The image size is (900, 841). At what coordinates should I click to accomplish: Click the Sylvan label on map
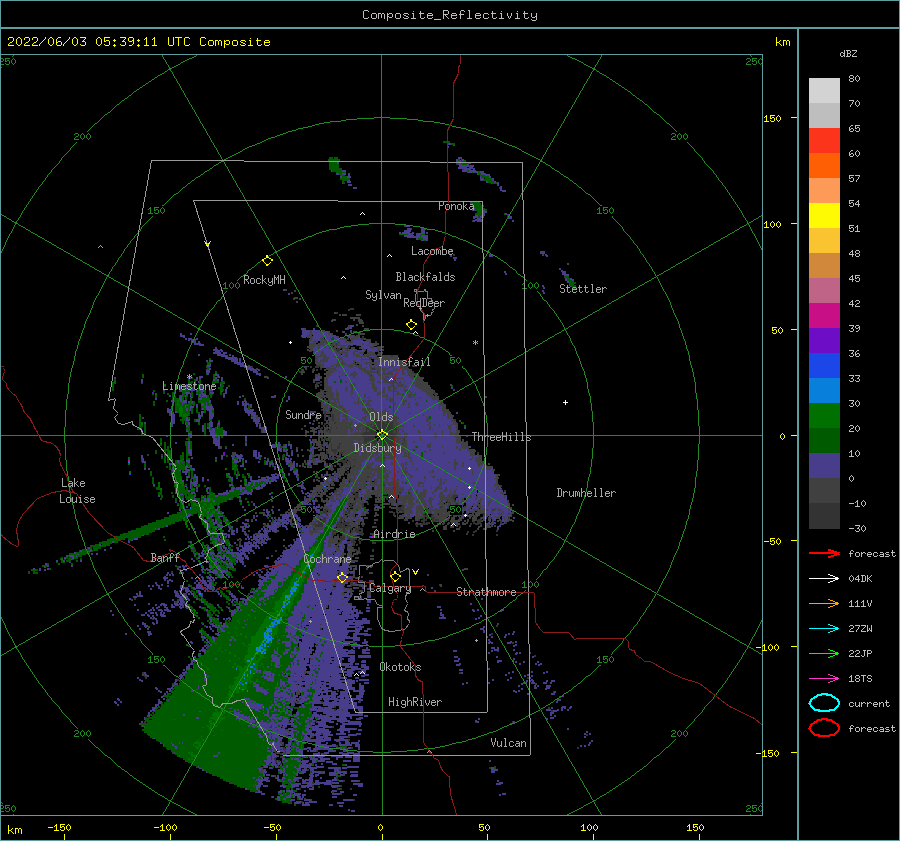tap(383, 295)
